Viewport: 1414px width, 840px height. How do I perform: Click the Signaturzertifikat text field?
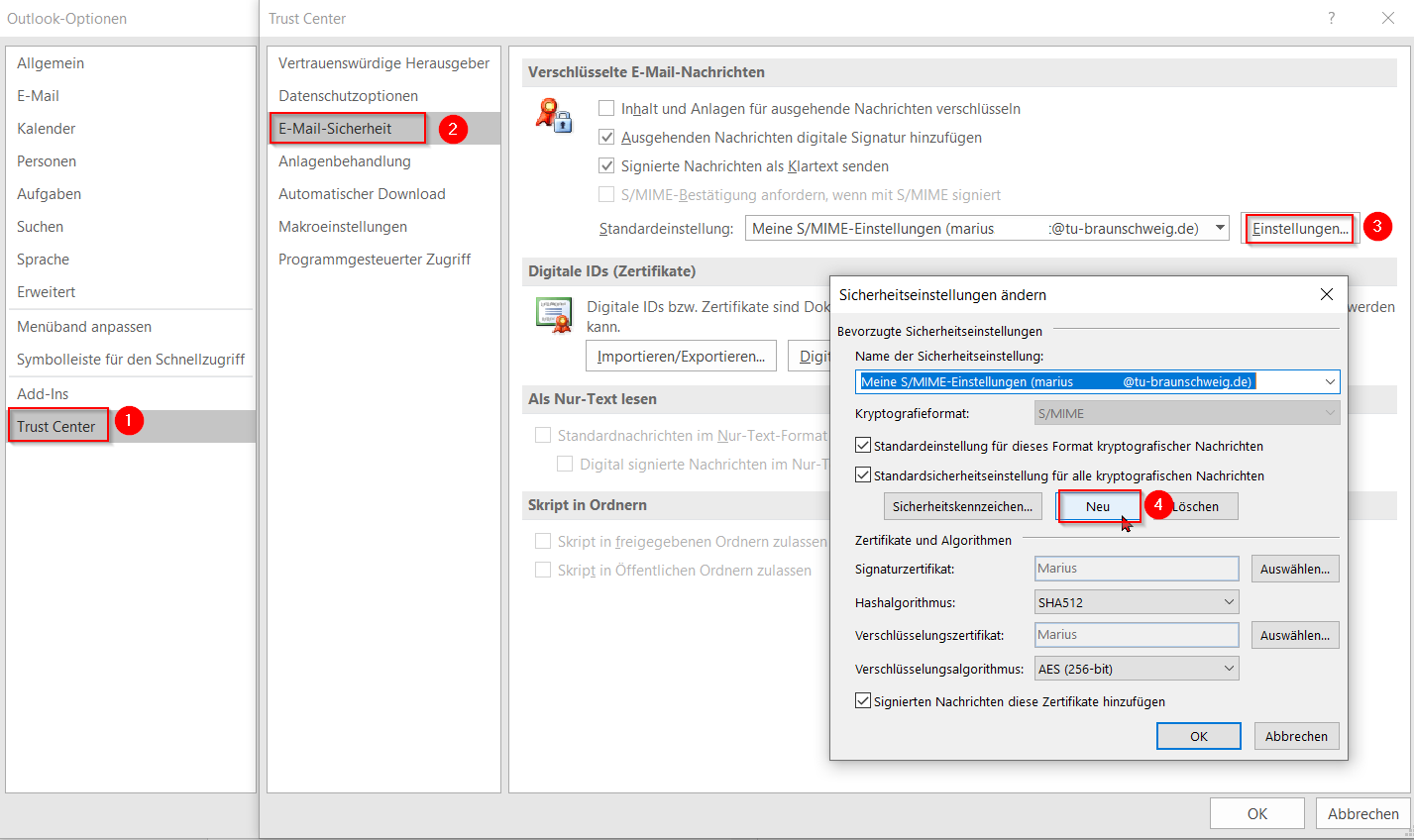point(1137,569)
